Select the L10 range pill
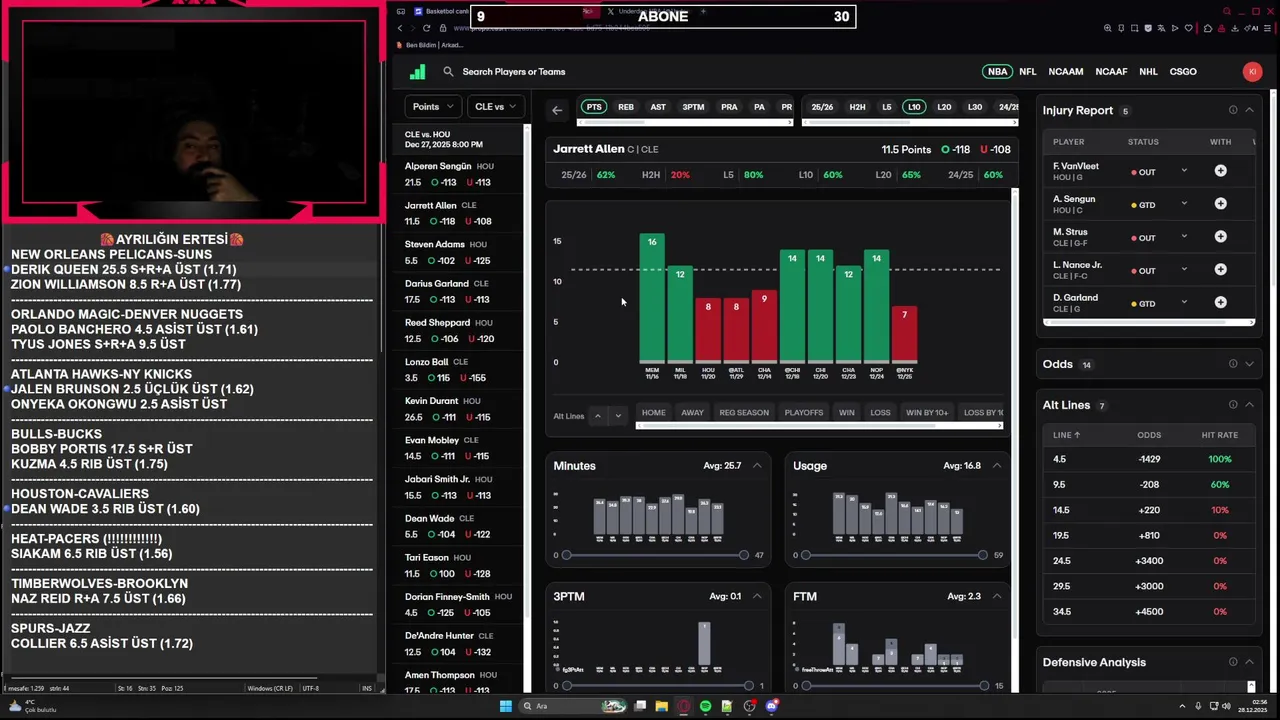 coord(913,107)
